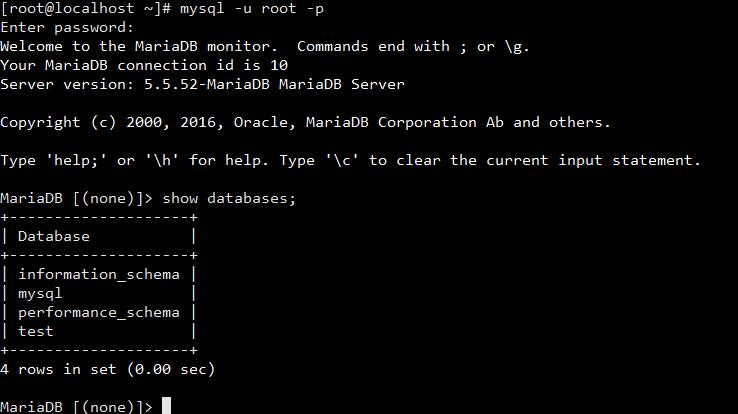This screenshot has height=414, width=738.
Task: Click the "show databases;" command text
Action: pos(229,198)
